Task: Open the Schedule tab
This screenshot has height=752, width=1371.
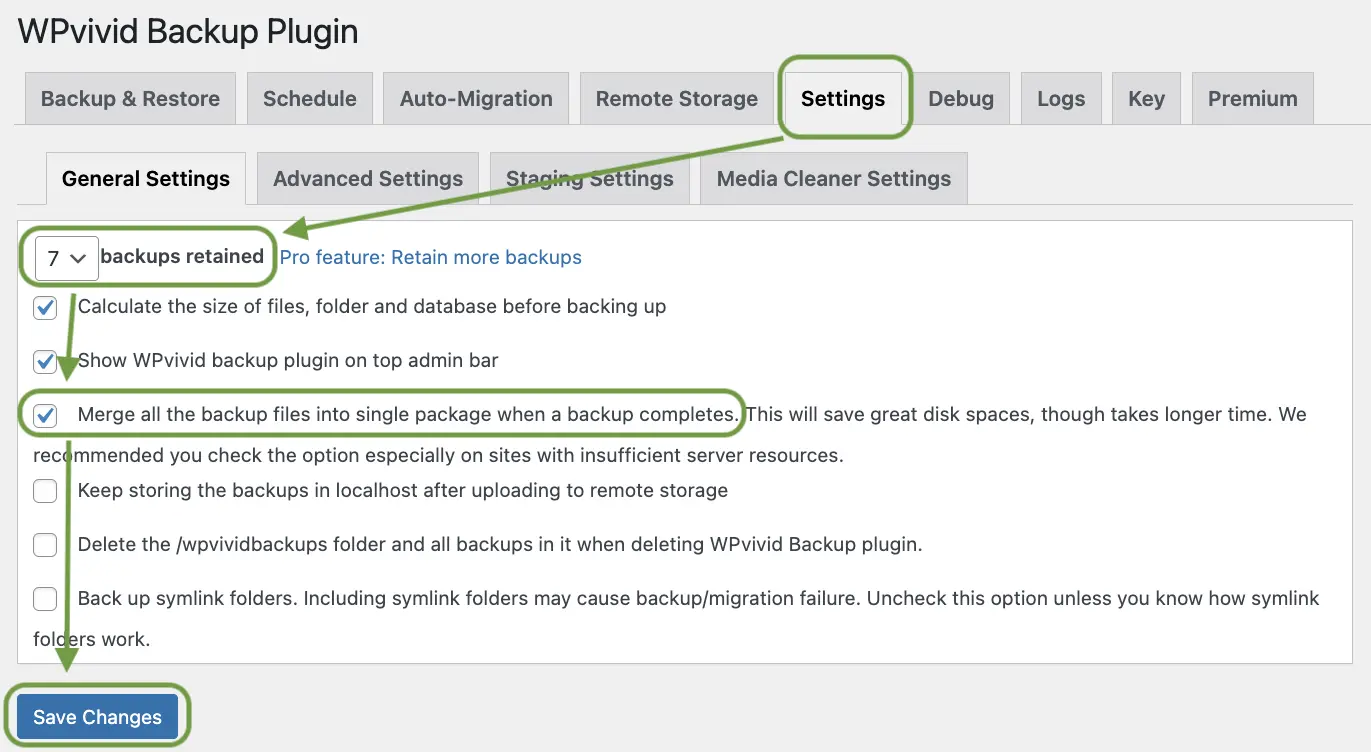Action: tap(309, 98)
